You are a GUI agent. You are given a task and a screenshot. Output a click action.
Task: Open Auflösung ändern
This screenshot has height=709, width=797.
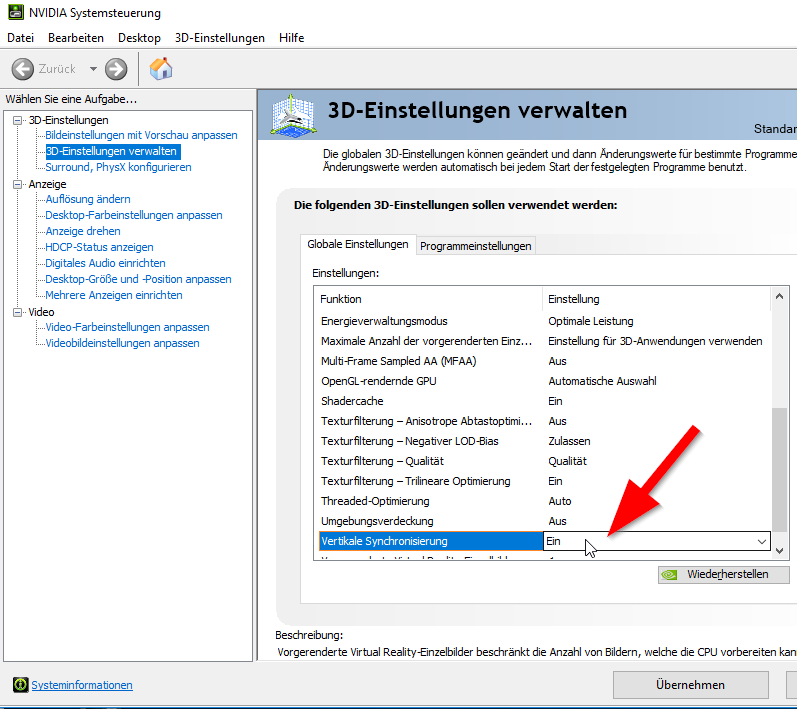88,199
